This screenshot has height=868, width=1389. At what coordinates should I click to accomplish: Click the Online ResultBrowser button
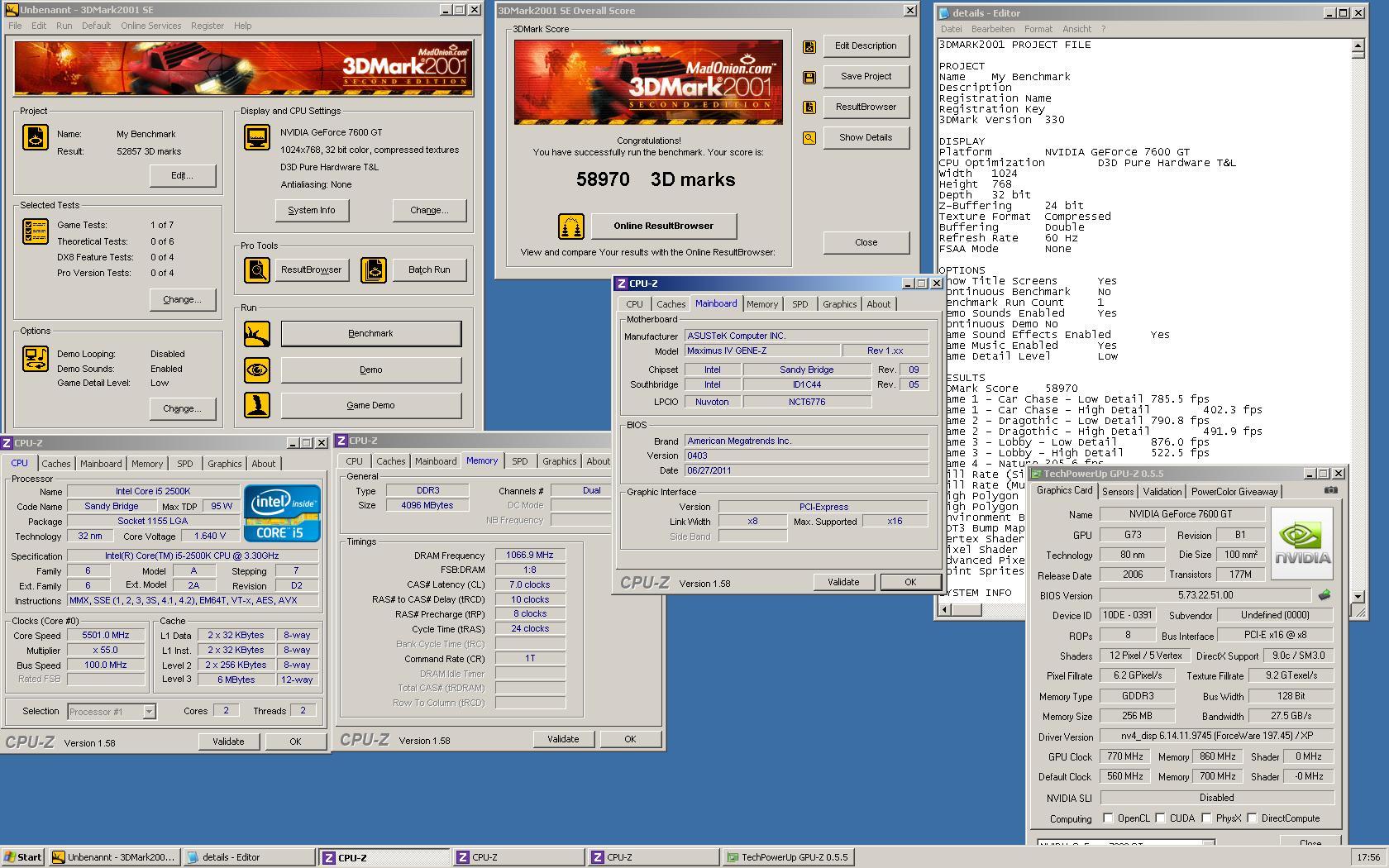(663, 226)
